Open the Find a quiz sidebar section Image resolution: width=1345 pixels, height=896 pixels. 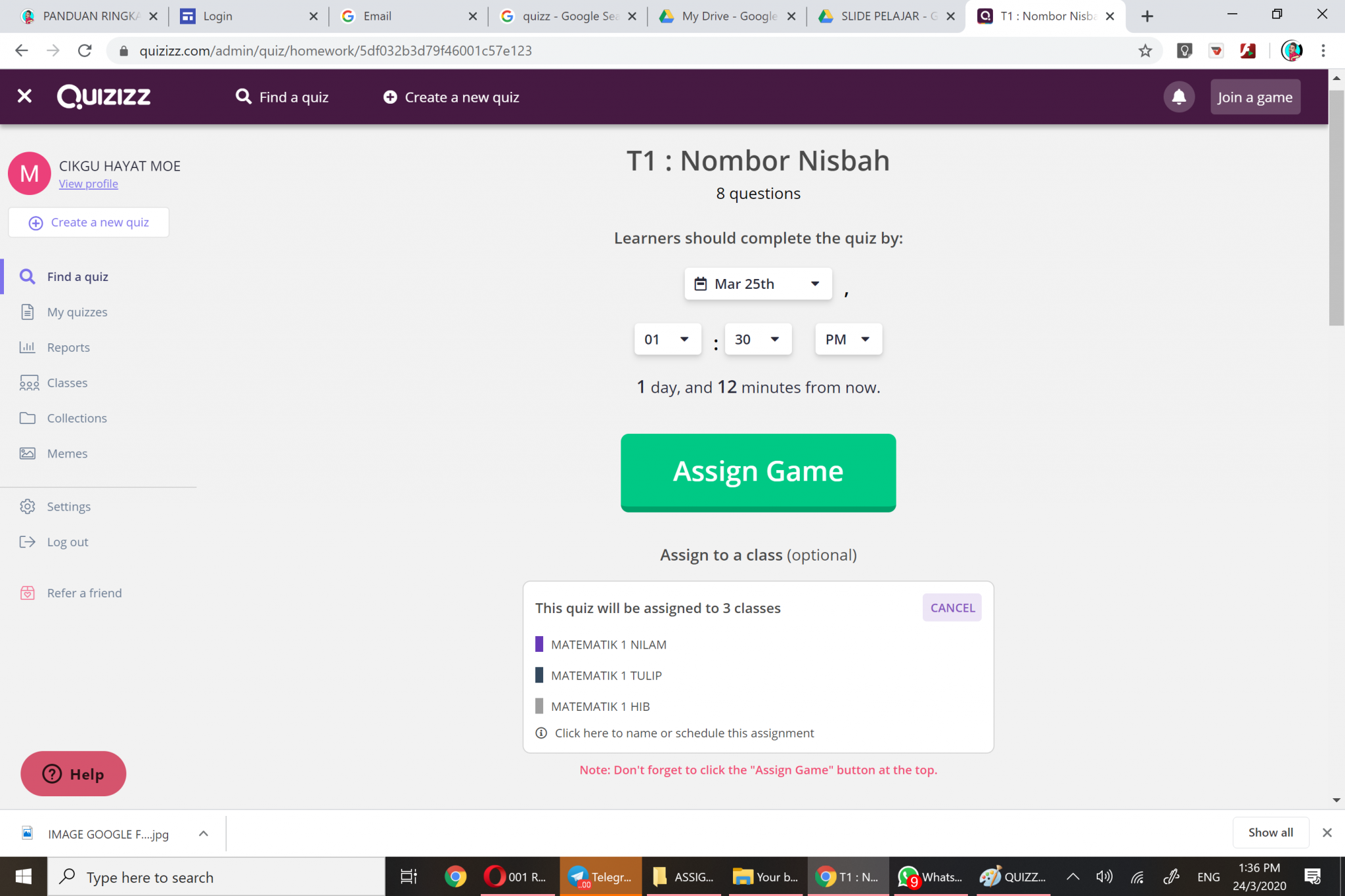[77, 276]
